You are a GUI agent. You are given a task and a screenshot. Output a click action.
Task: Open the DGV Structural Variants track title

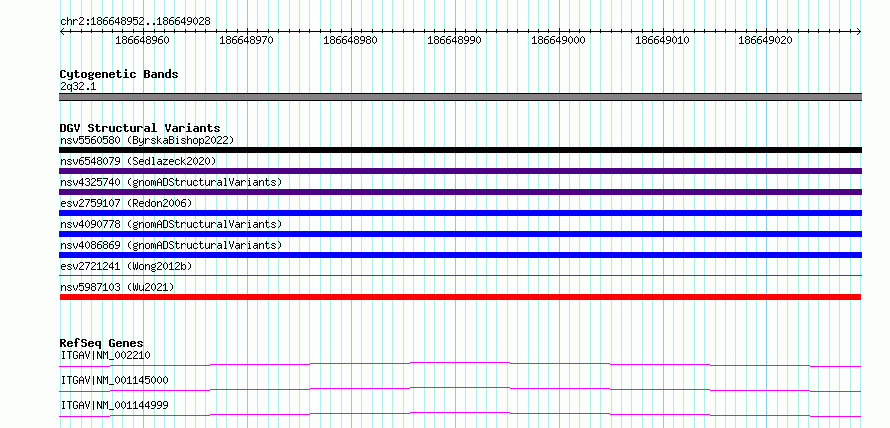(x=140, y=128)
